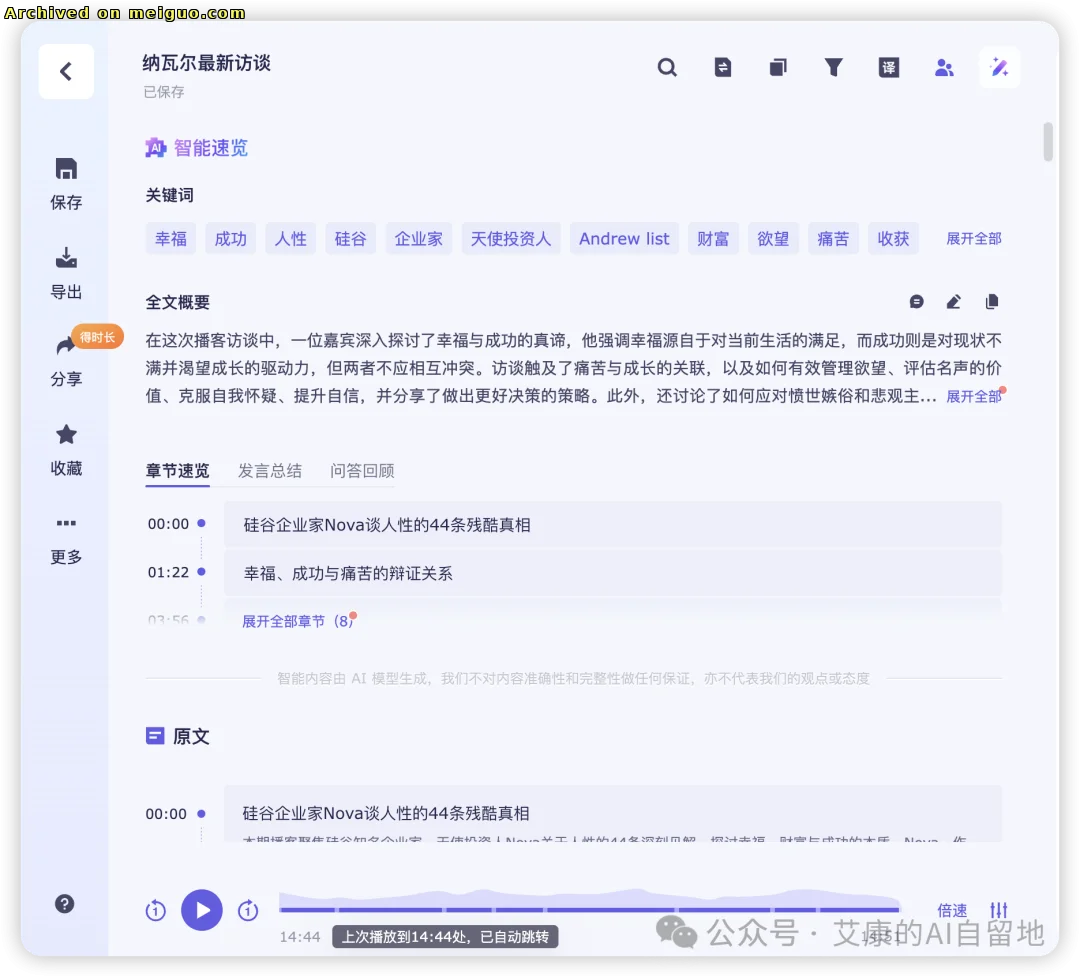Expand all keywords via 展开全部 link
The width and height of the screenshot is (1080, 977).
972,238
